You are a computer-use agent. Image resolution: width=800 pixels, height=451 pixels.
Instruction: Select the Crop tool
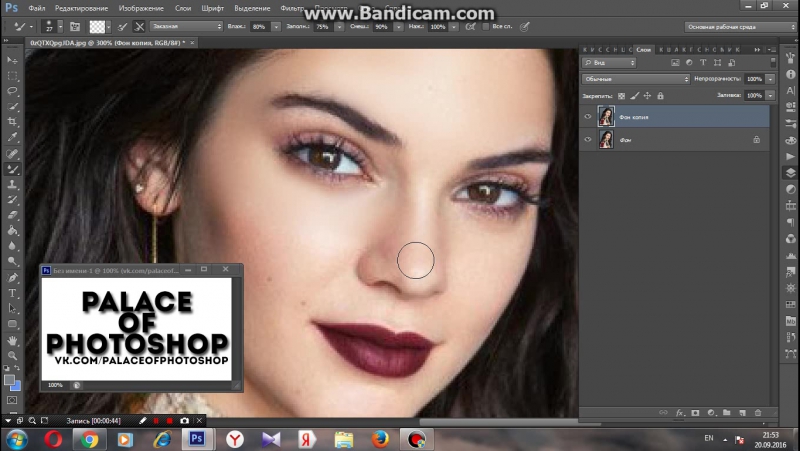tap(12, 122)
